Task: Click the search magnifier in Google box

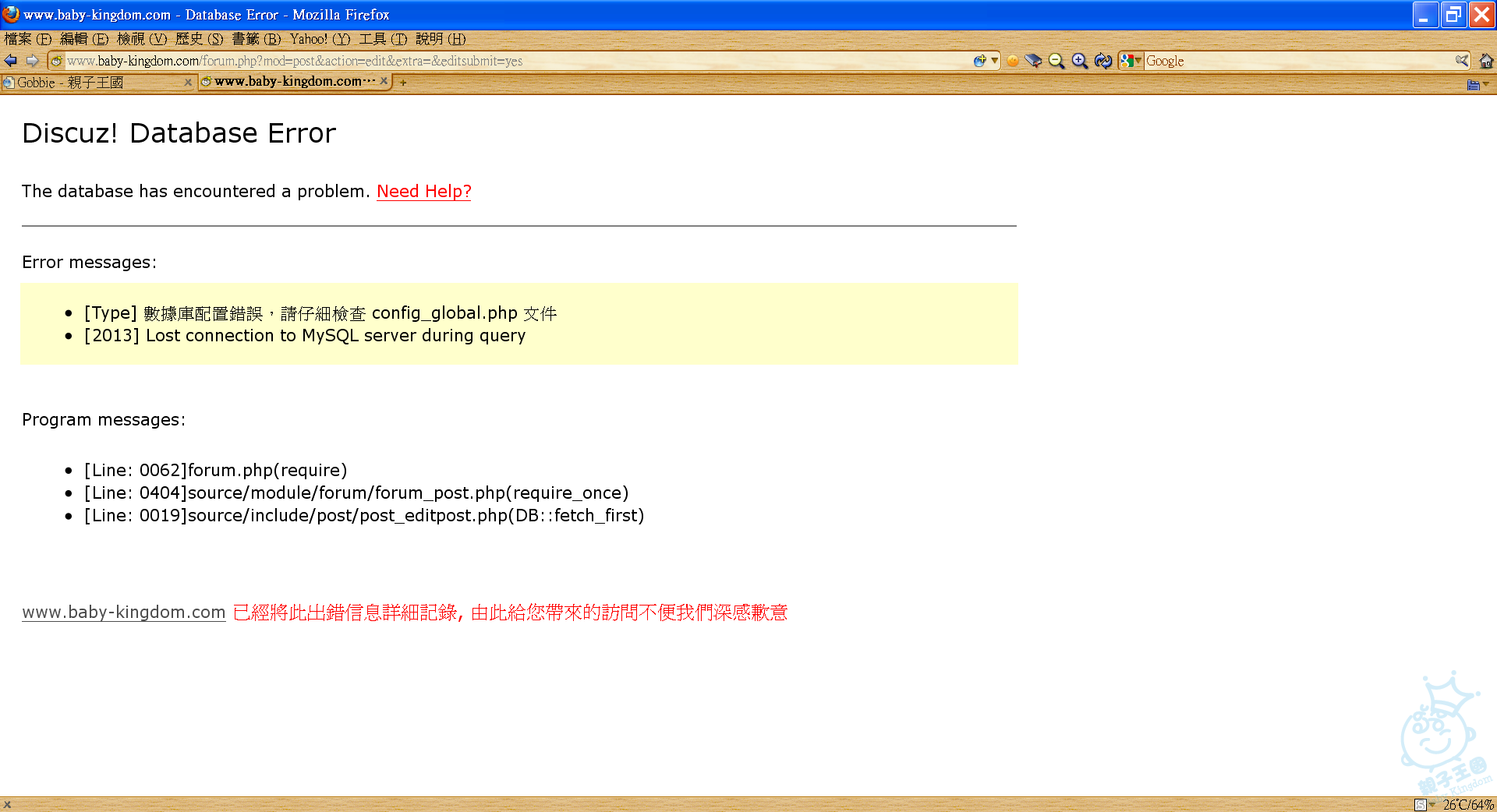Action: coord(1461,61)
